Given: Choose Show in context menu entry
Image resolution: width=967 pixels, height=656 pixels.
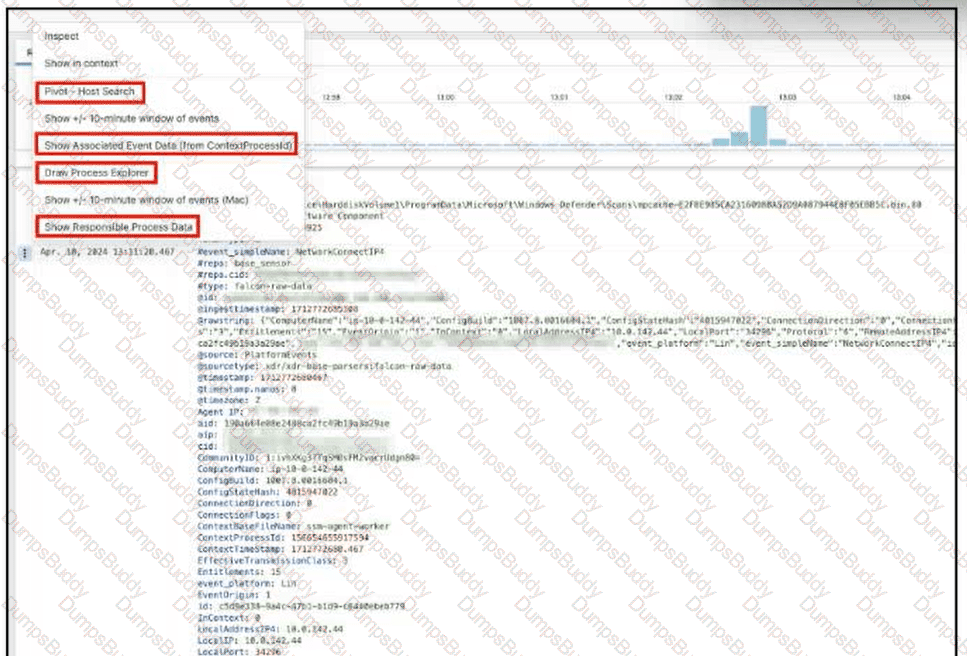Looking at the screenshot, I should 81,64.
